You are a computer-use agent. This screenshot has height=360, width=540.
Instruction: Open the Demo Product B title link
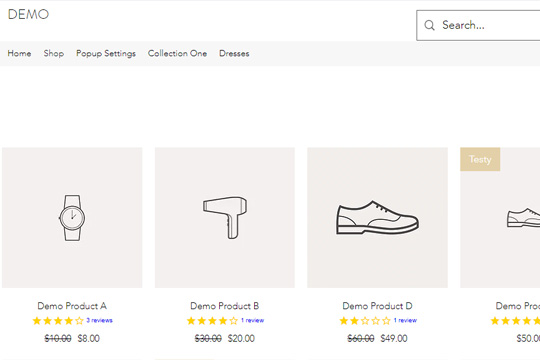225,306
